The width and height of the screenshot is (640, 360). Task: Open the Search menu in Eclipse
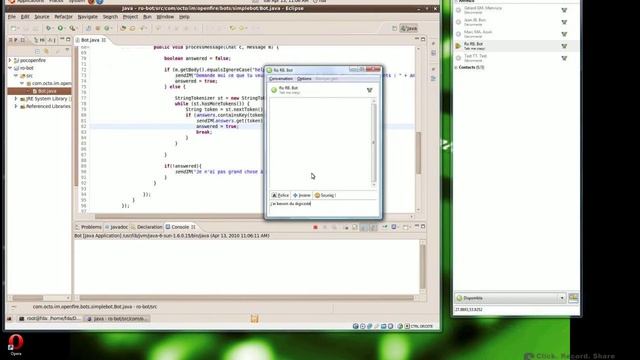110,17
